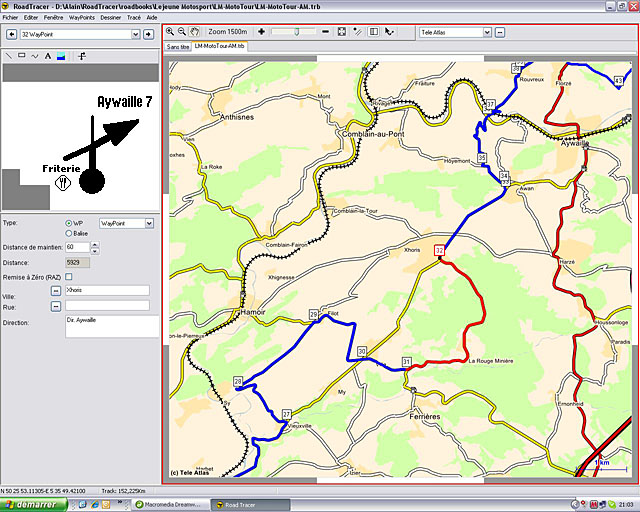640x512 pixels.
Task: Select the road junction tool
Action: (82, 56)
